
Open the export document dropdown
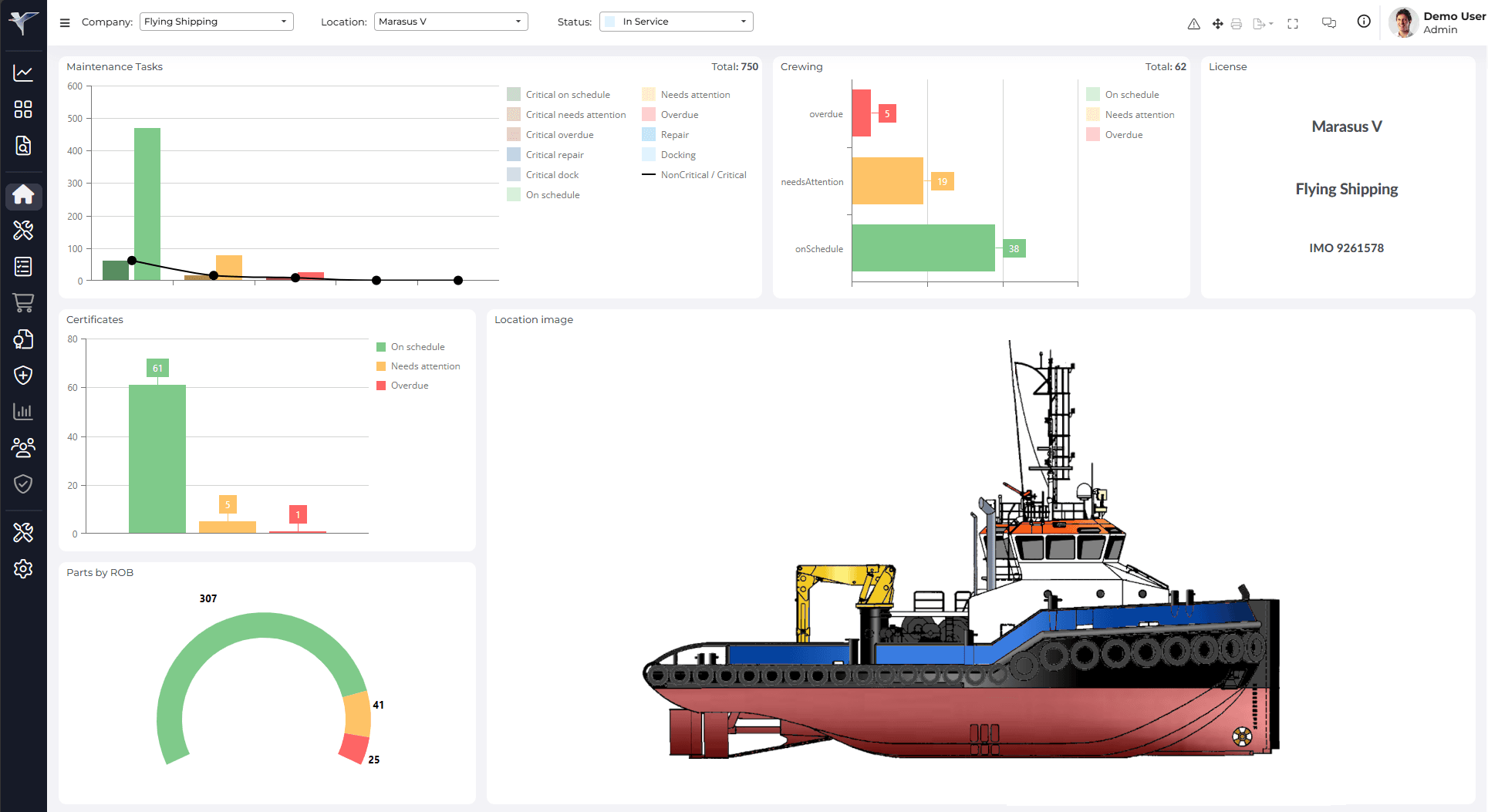pos(1263,24)
